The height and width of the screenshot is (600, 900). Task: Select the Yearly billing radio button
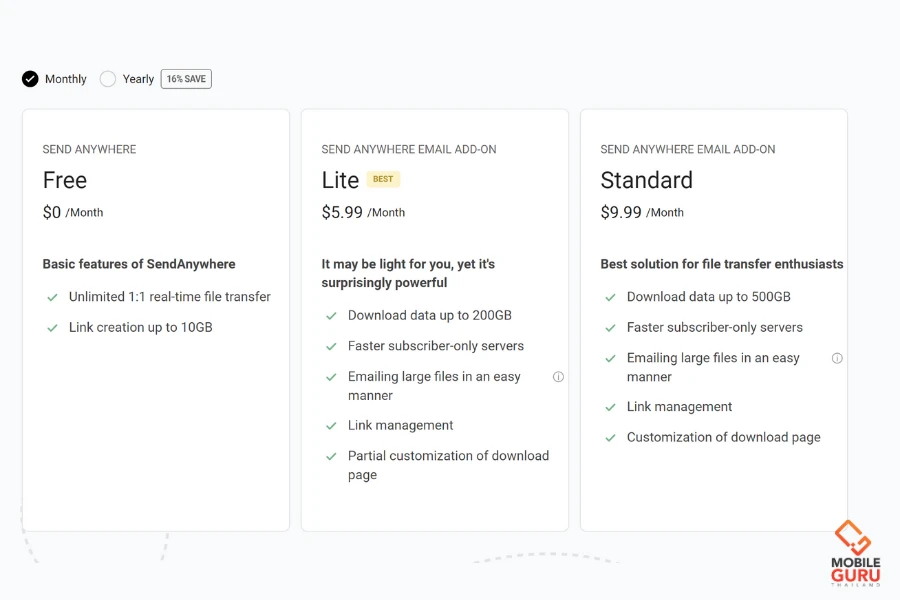coord(108,79)
